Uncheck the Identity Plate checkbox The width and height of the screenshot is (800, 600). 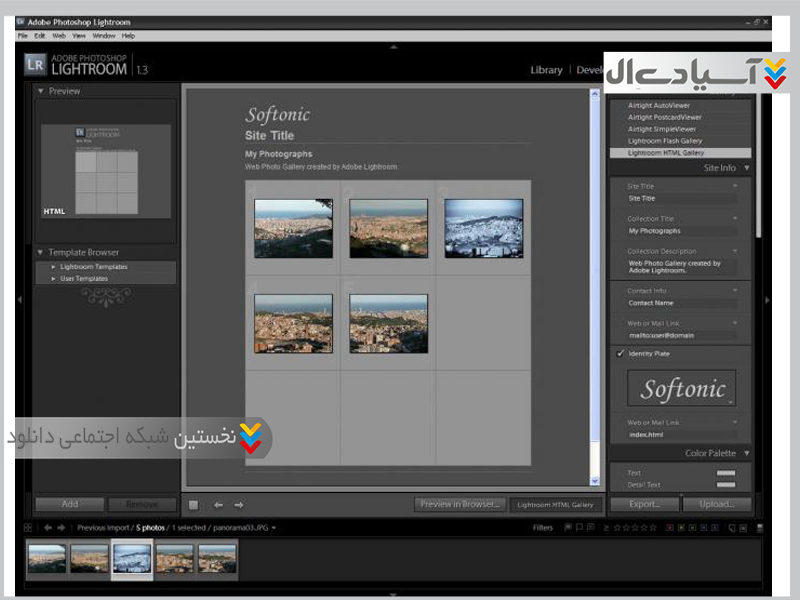(620, 354)
